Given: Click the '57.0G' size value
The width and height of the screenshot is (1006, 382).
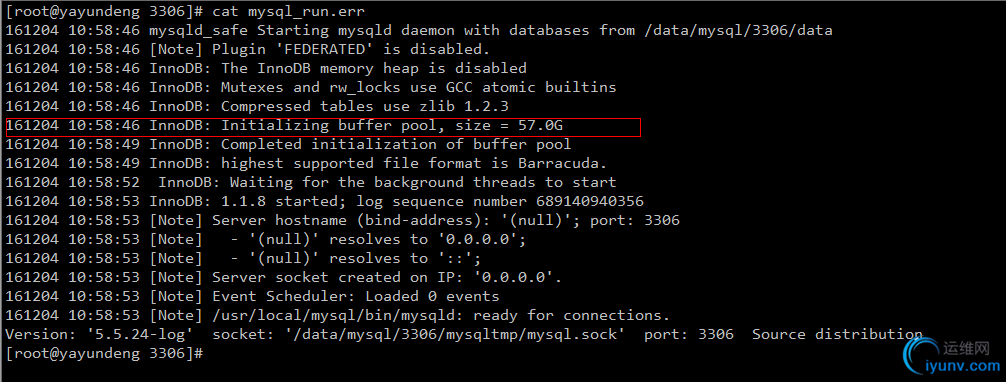Looking at the screenshot, I should coord(541,126).
